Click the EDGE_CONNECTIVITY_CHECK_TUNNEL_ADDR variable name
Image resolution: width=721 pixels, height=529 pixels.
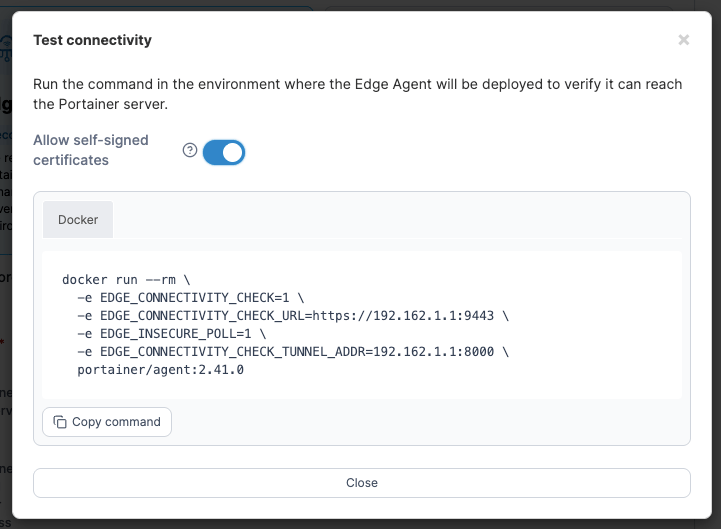click(x=233, y=351)
